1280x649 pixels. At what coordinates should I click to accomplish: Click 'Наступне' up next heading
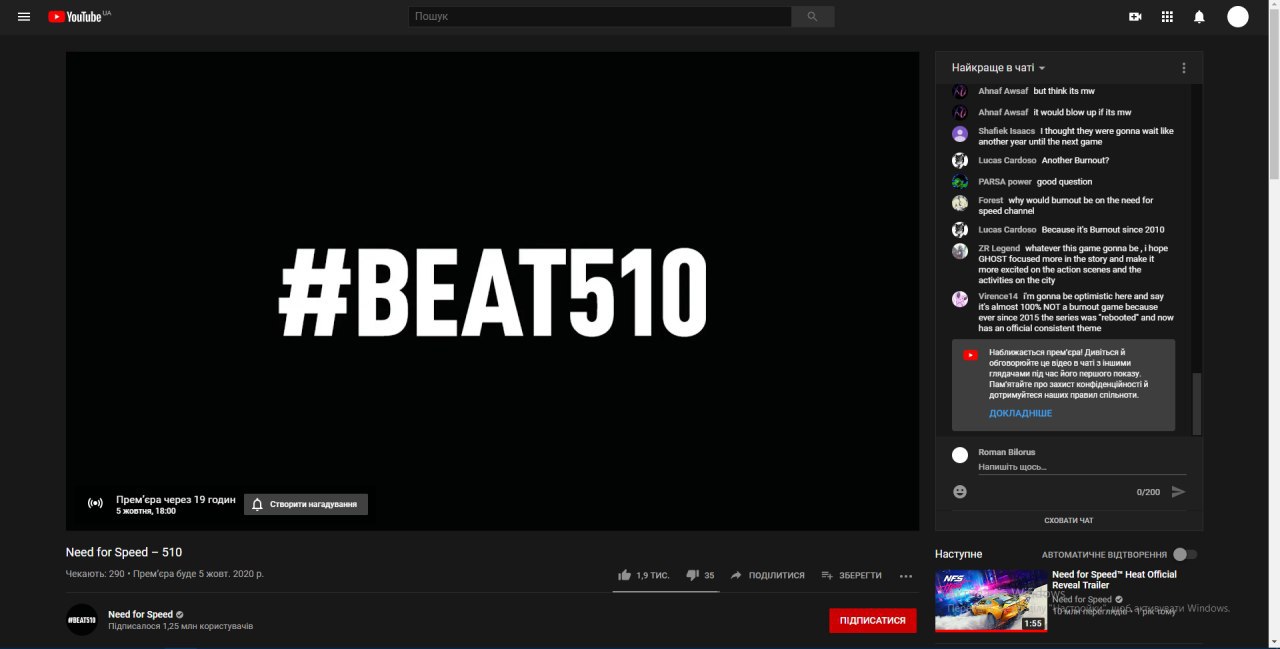959,554
